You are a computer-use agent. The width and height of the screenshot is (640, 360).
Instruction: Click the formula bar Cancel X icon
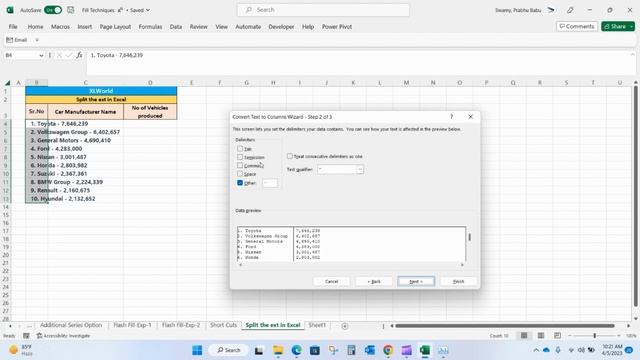(x=59, y=55)
